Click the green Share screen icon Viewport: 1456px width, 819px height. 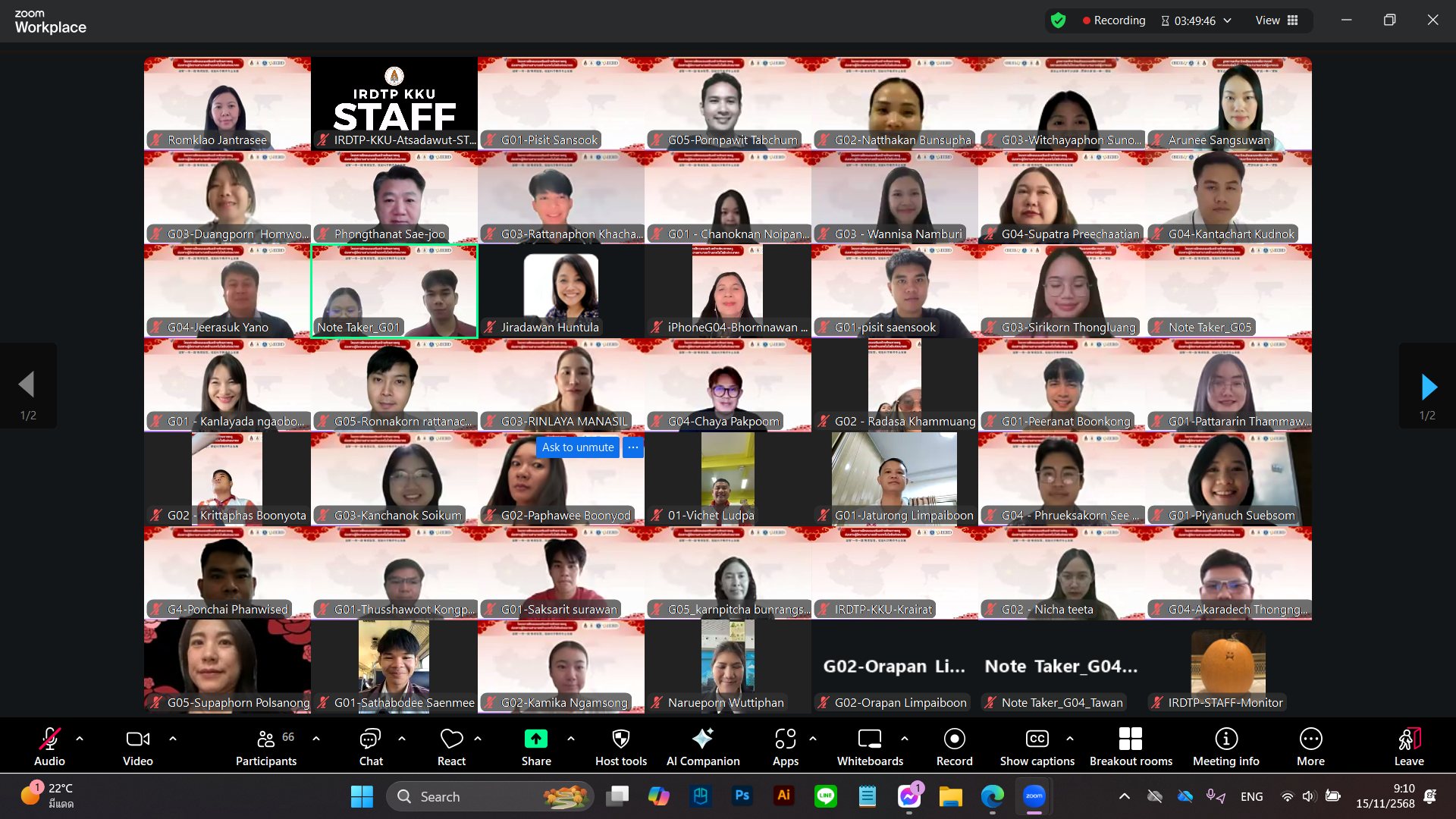535,739
